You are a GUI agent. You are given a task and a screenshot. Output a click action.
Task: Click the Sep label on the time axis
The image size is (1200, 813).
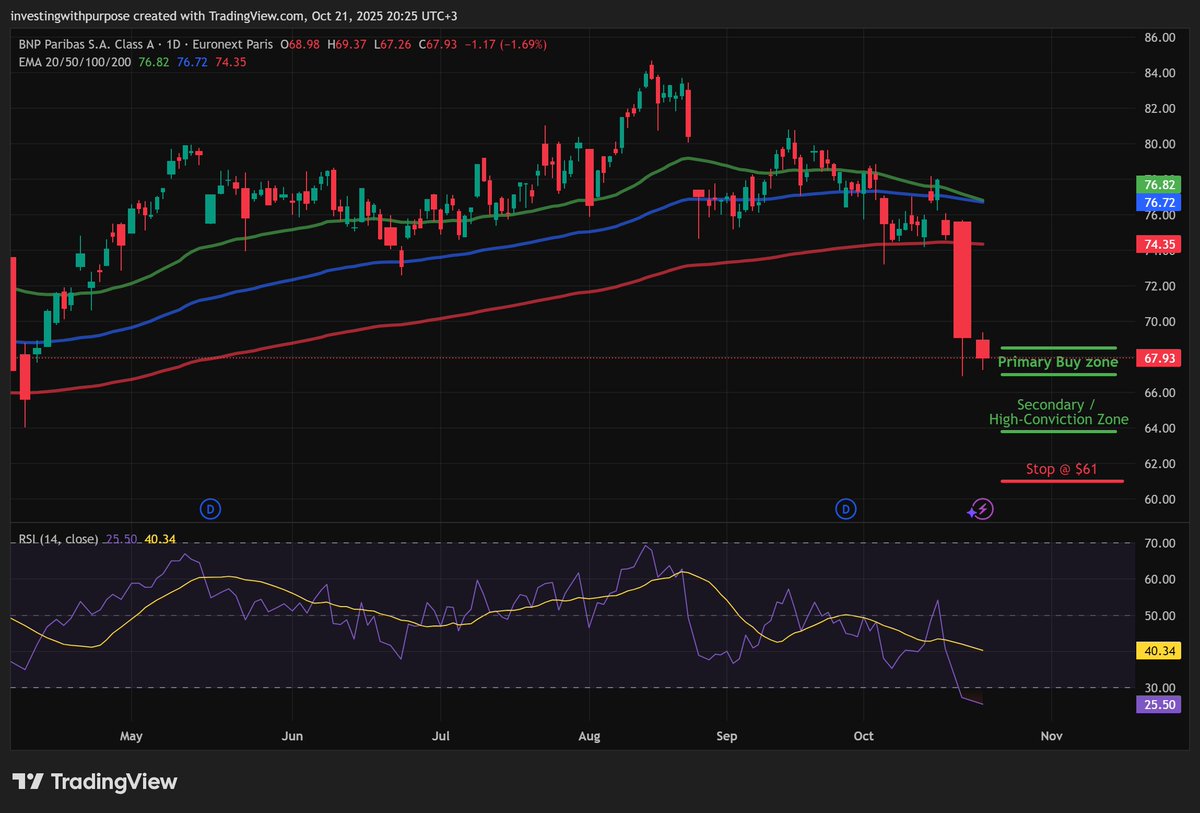[x=727, y=736]
